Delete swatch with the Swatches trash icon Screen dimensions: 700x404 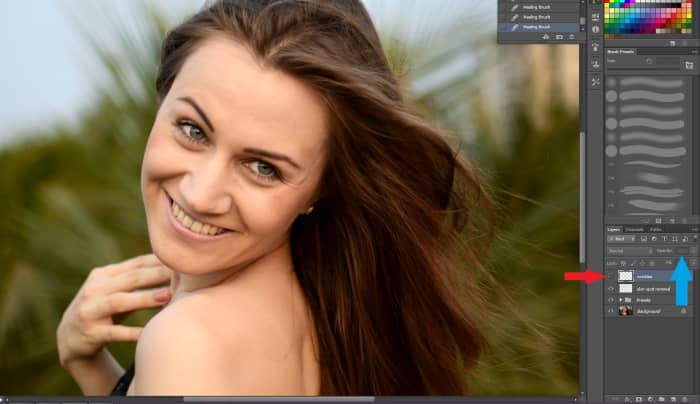[684, 43]
